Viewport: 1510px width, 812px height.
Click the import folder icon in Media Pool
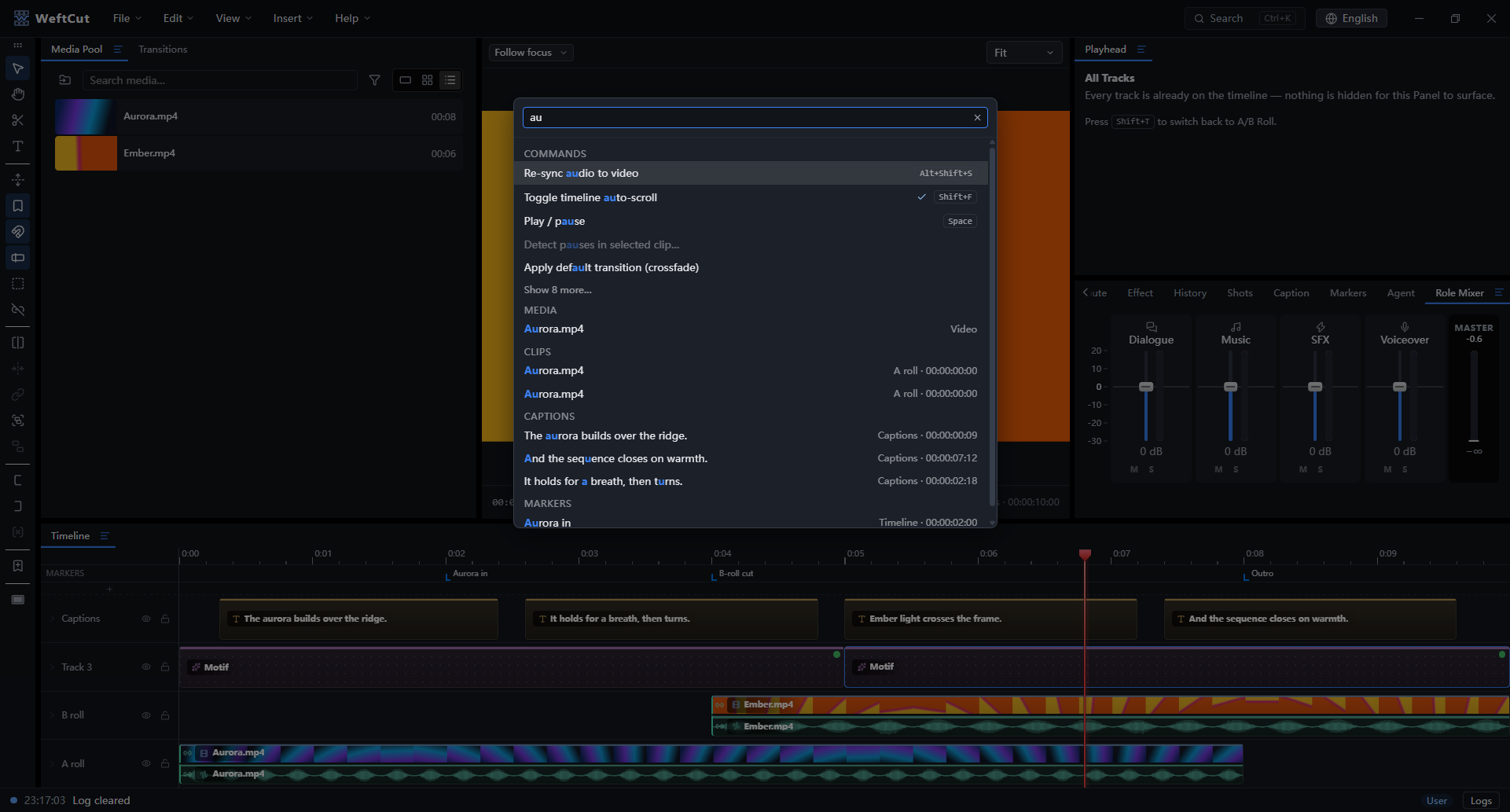click(x=65, y=80)
